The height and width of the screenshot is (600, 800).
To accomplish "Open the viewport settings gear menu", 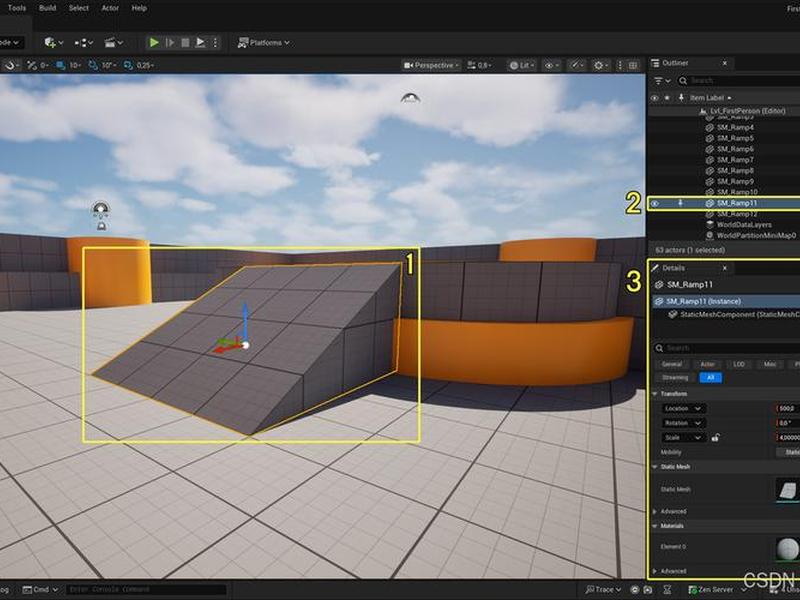I will point(601,65).
